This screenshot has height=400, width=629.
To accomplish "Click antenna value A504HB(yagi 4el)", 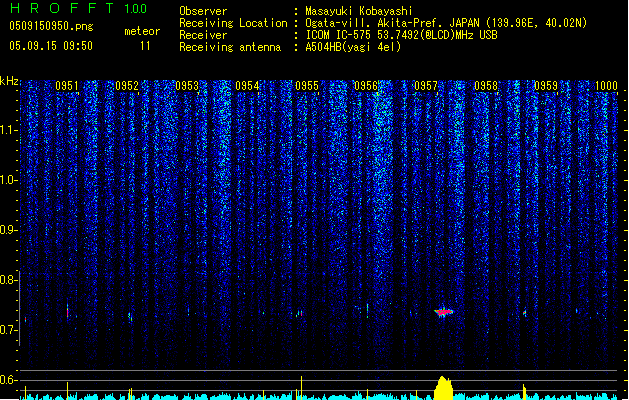I will [353, 47].
